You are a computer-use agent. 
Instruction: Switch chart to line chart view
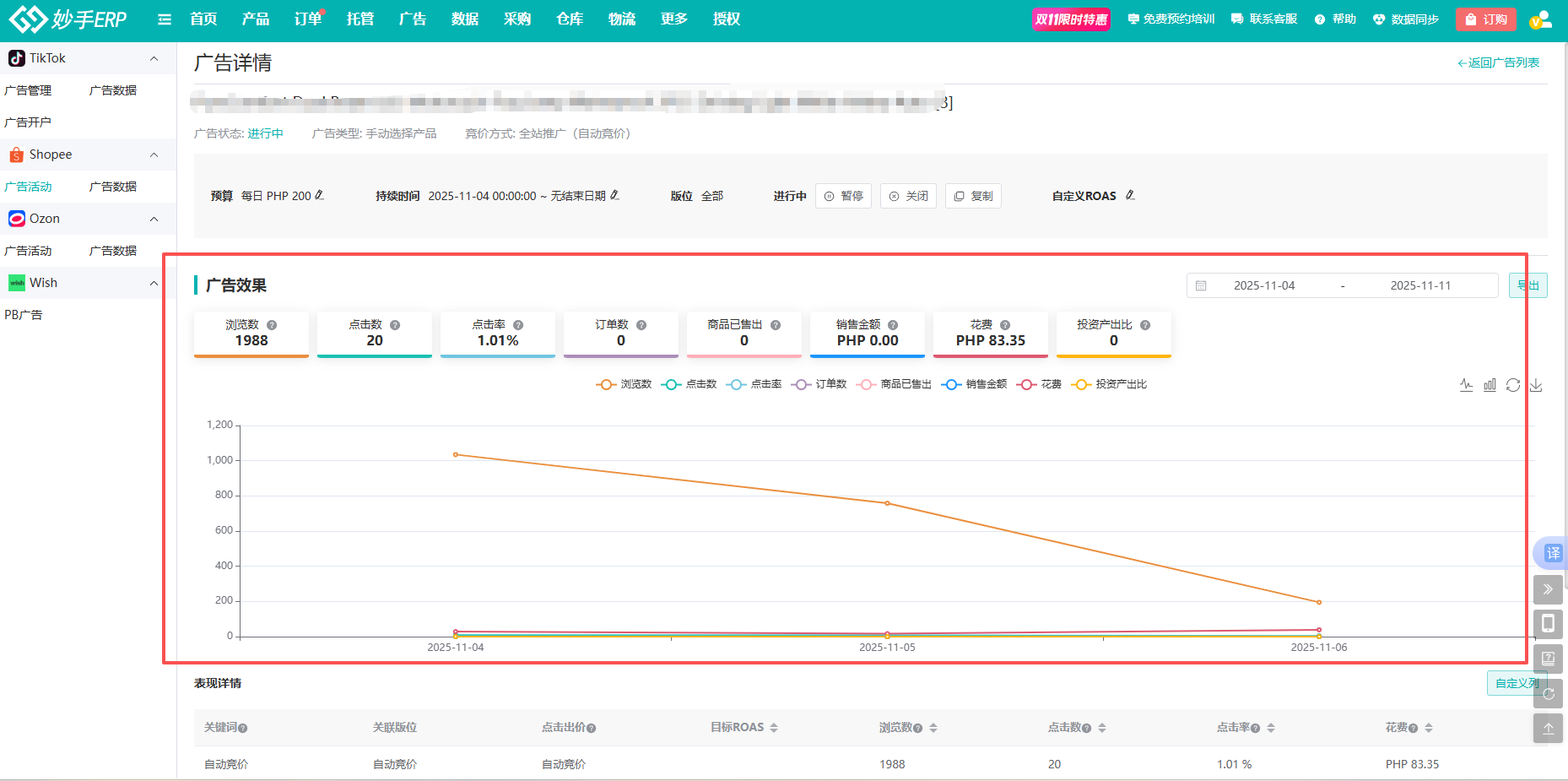(1467, 385)
